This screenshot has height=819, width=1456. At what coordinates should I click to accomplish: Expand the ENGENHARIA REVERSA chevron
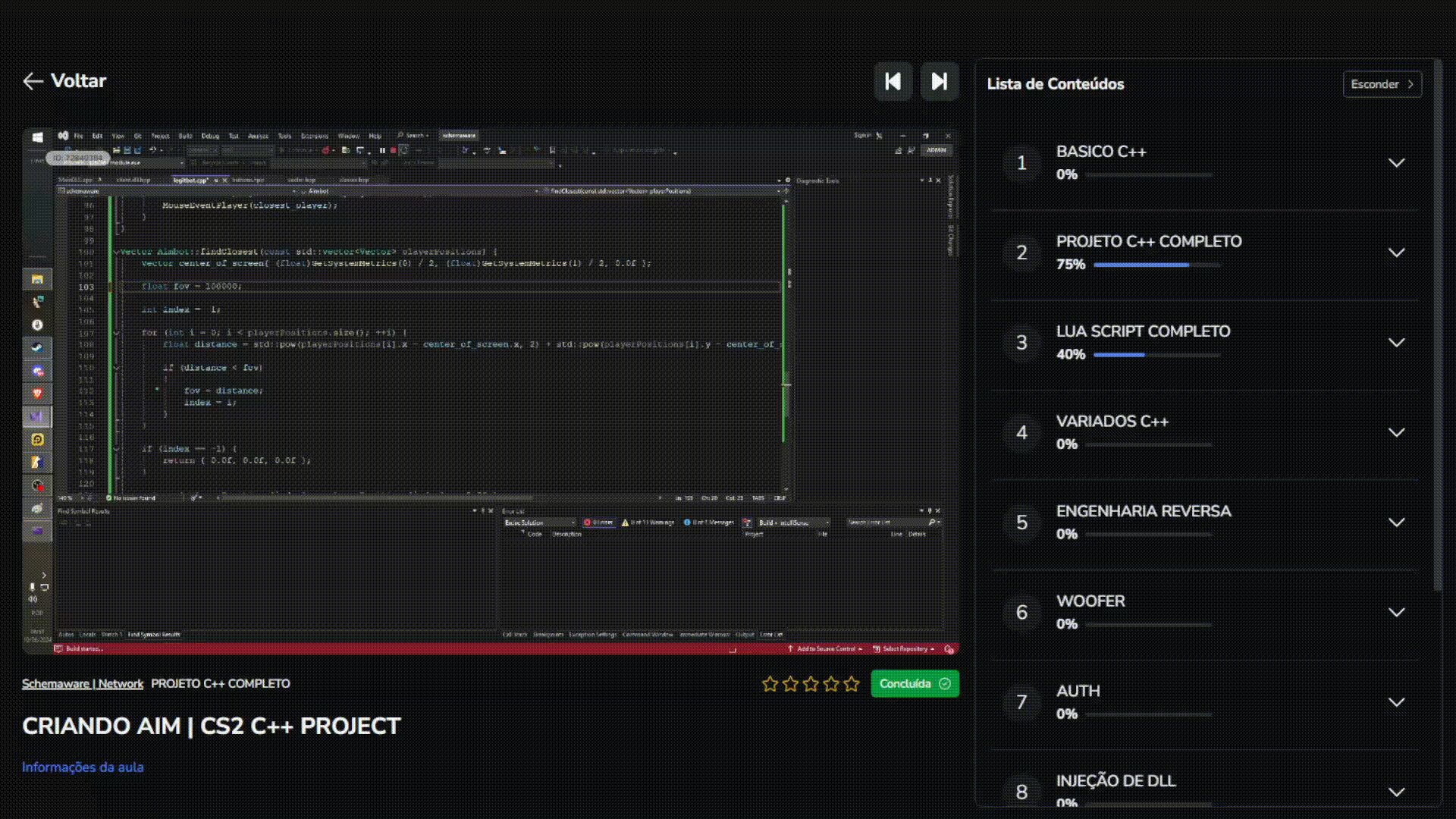click(x=1395, y=522)
